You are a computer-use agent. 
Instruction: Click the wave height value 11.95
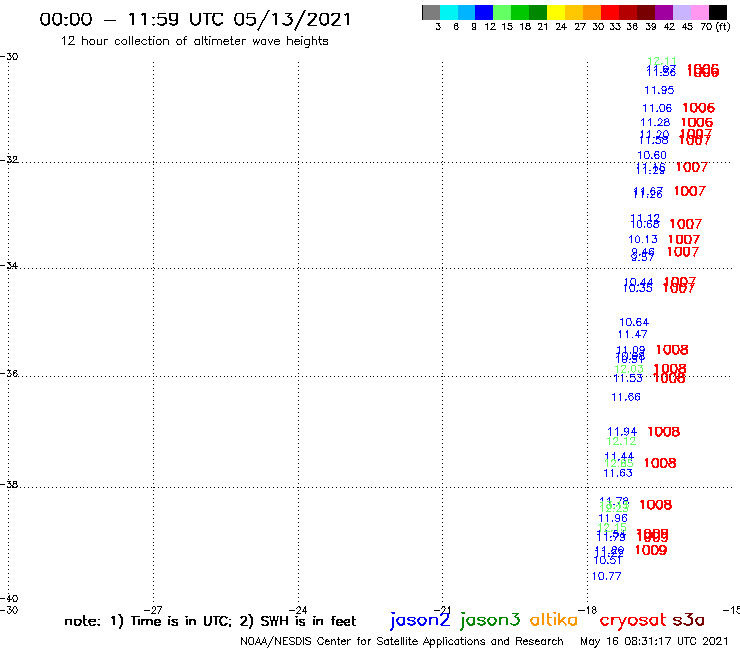659,90
